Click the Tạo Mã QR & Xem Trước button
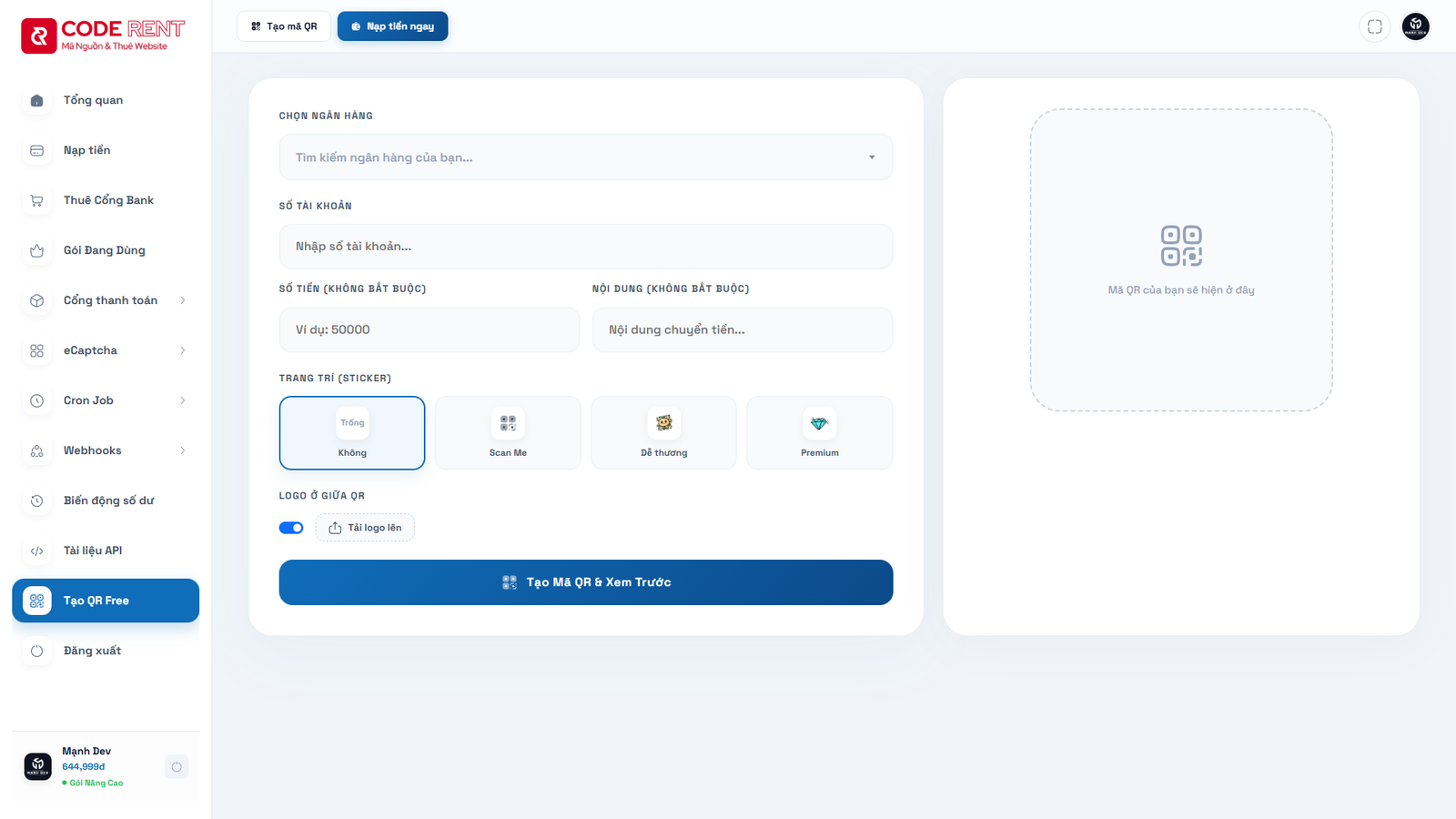1456x819 pixels. click(585, 582)
